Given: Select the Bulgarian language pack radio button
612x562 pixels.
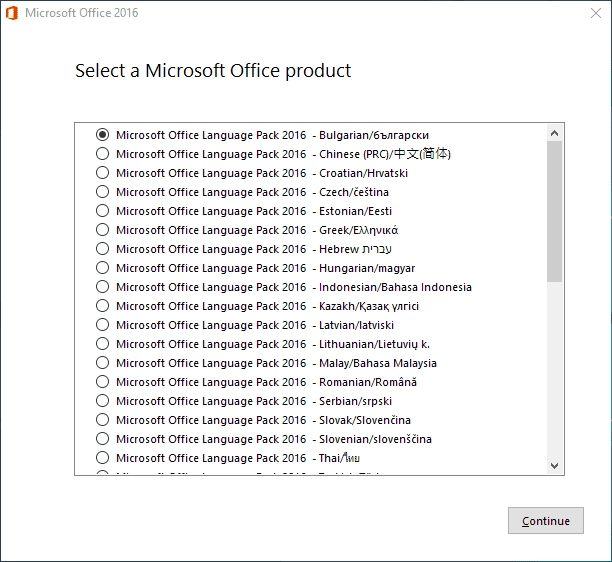Looking at the screenshot, I should (x=102, y=135).
